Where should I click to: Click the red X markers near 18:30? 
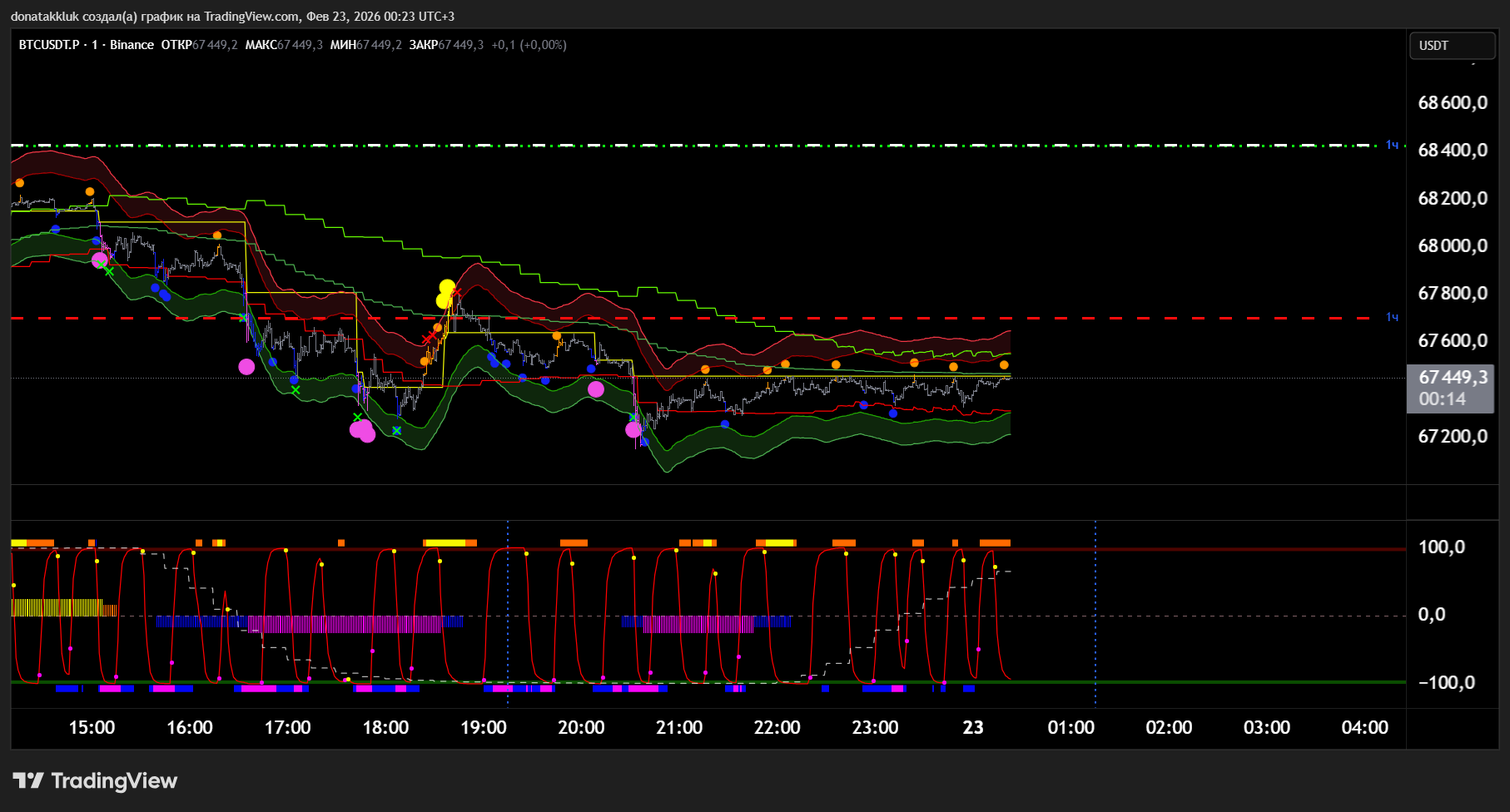tap(430, 337)
